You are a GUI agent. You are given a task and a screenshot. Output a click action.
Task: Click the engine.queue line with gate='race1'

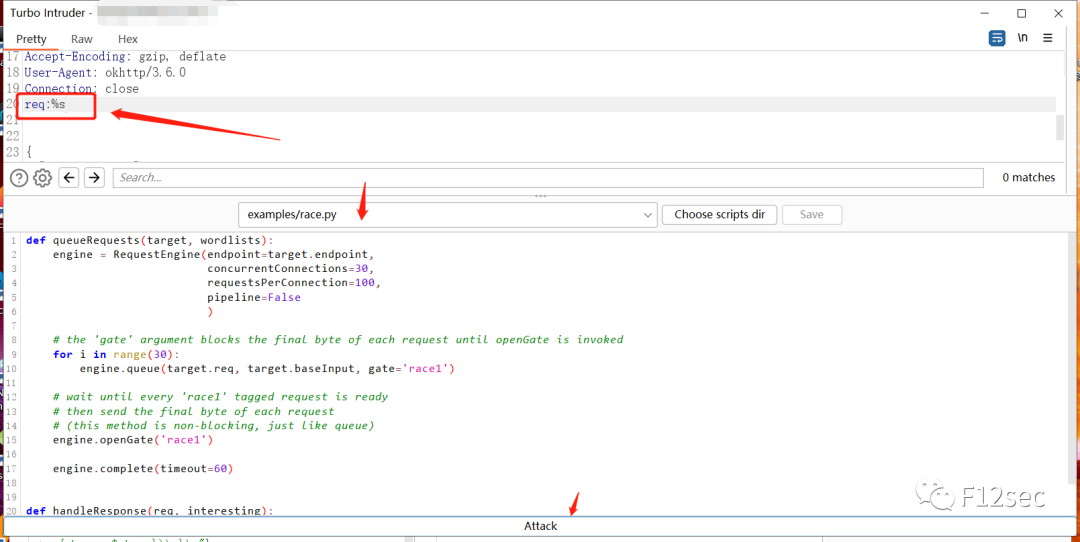(x=267, y=368)
